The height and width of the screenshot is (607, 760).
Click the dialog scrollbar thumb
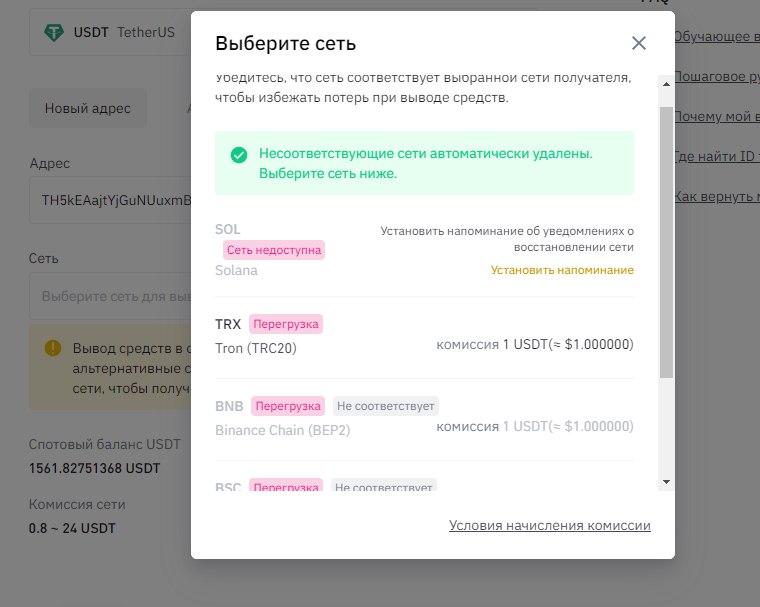click(x=666, y=242)
